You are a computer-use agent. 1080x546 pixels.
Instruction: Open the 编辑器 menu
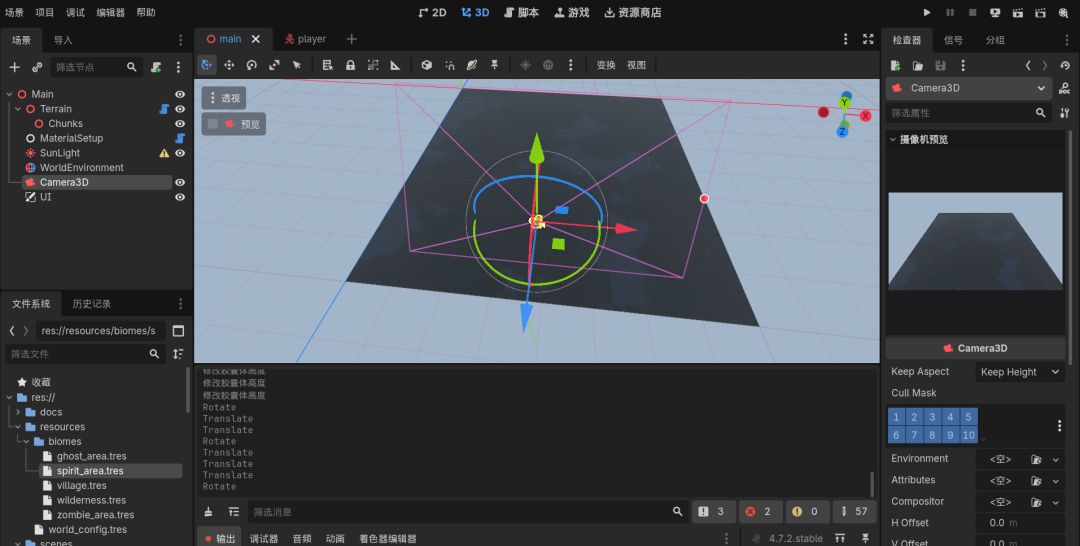tap(111, 12)
